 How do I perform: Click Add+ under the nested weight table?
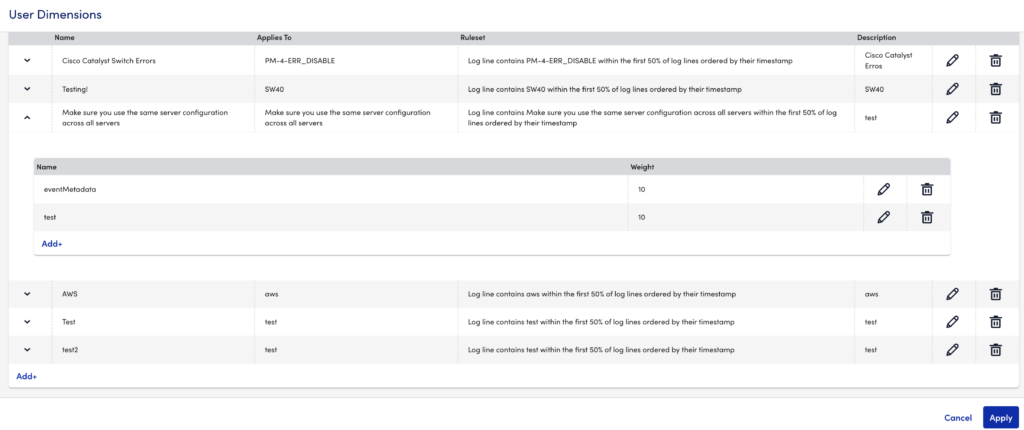click(x=52, y=243)
